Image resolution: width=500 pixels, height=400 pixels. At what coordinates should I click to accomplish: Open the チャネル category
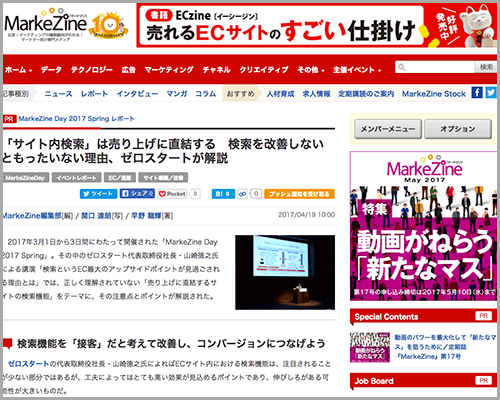[216, 70]
